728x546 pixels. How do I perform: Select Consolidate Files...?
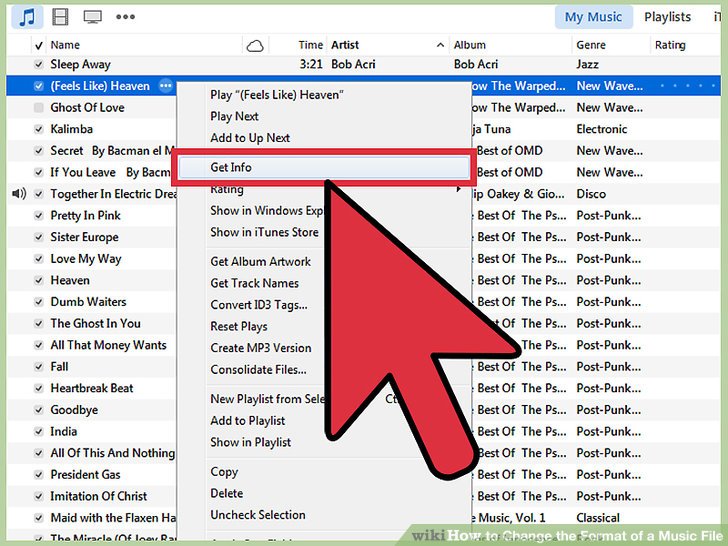258,370
